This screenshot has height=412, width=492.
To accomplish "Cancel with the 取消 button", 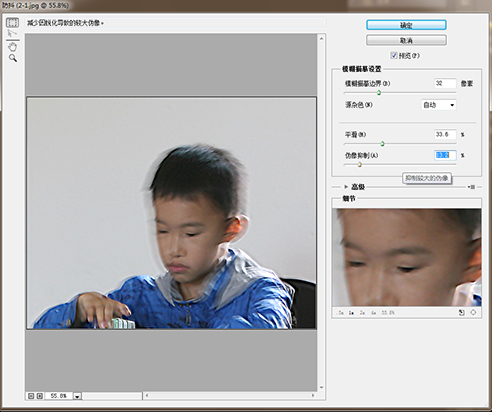I will click(406, 40).
